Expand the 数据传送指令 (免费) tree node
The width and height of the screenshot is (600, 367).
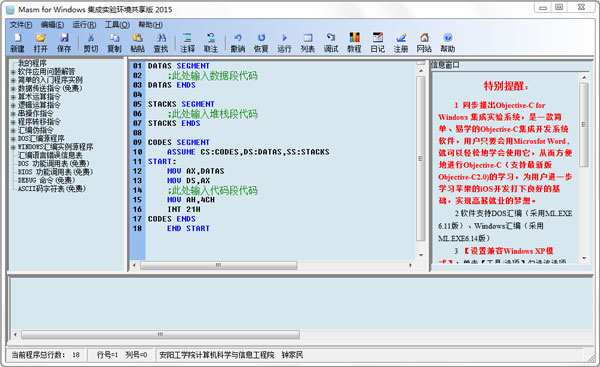(x=13, y=89)
